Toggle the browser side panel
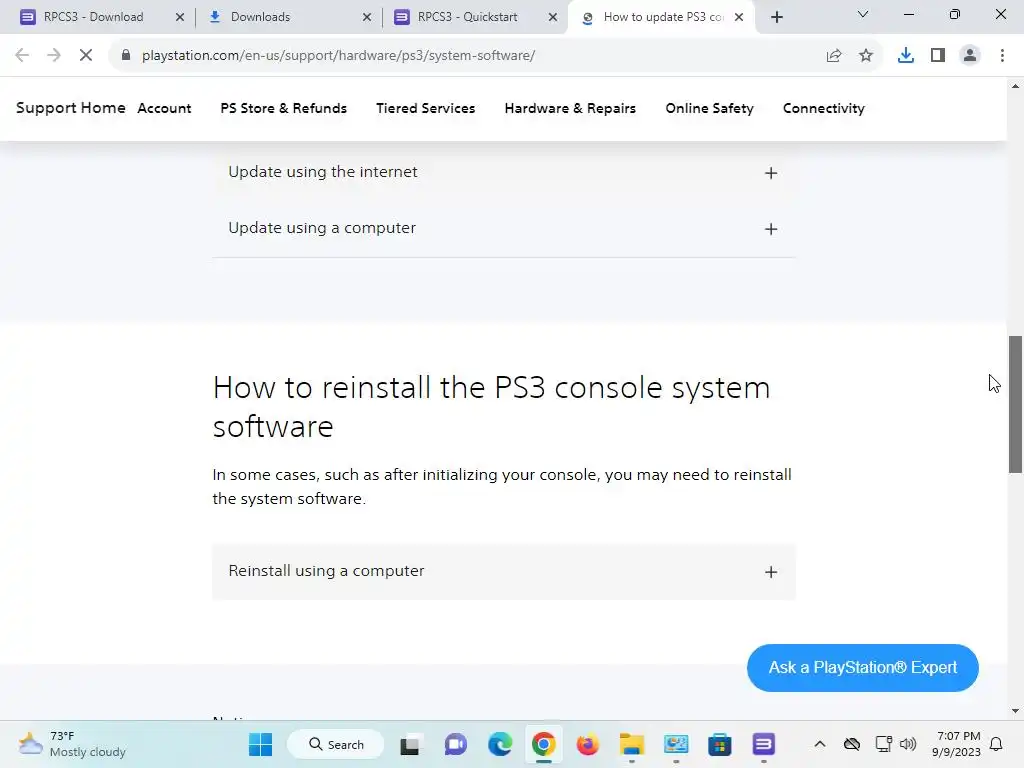 pos(938,56)
